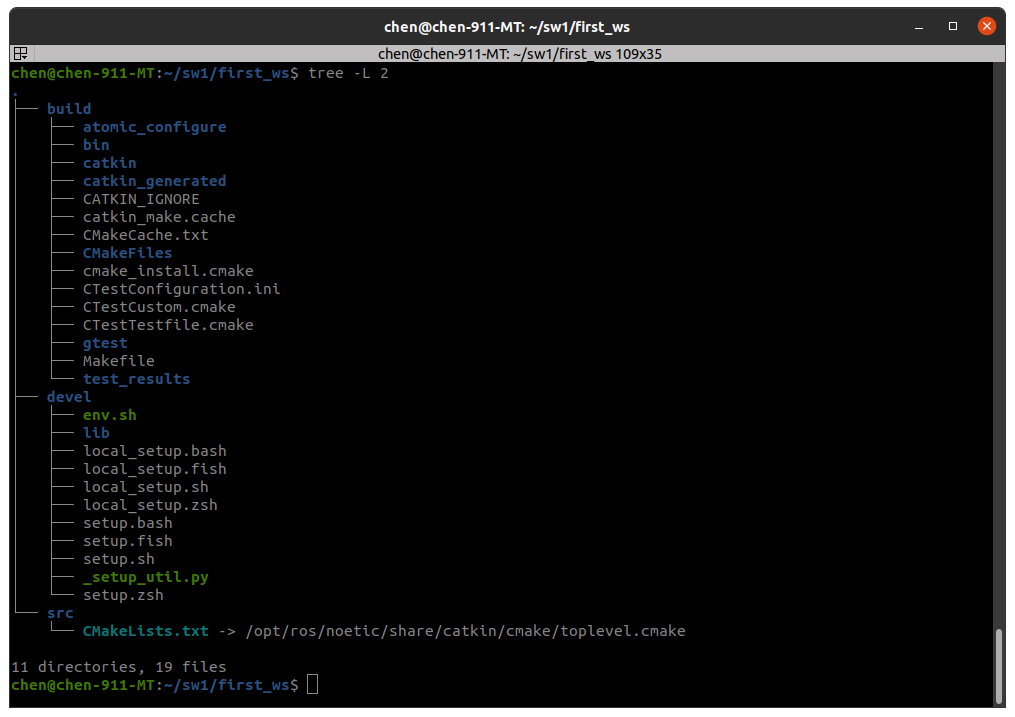Viewport: 1015px width, 717px height.
Task: Click the 'CTestCustom.cmake' file name
Action: pyautogui.click(x=159, y=307)
